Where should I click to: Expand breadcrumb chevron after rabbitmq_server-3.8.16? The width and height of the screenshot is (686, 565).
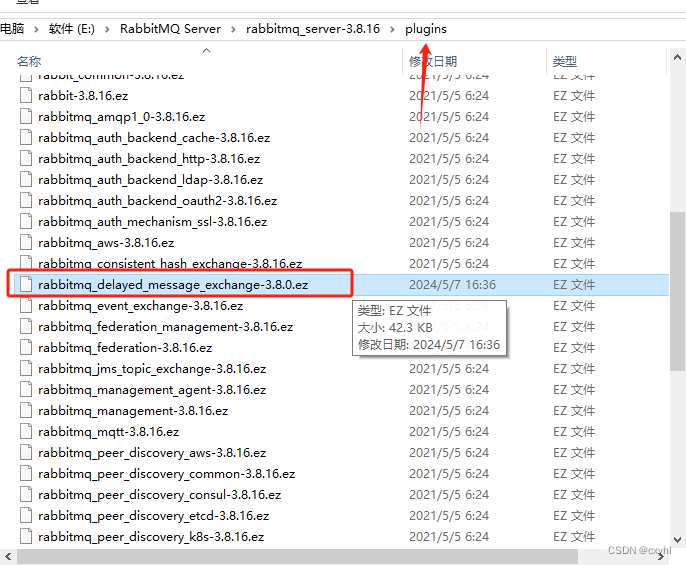392,29
